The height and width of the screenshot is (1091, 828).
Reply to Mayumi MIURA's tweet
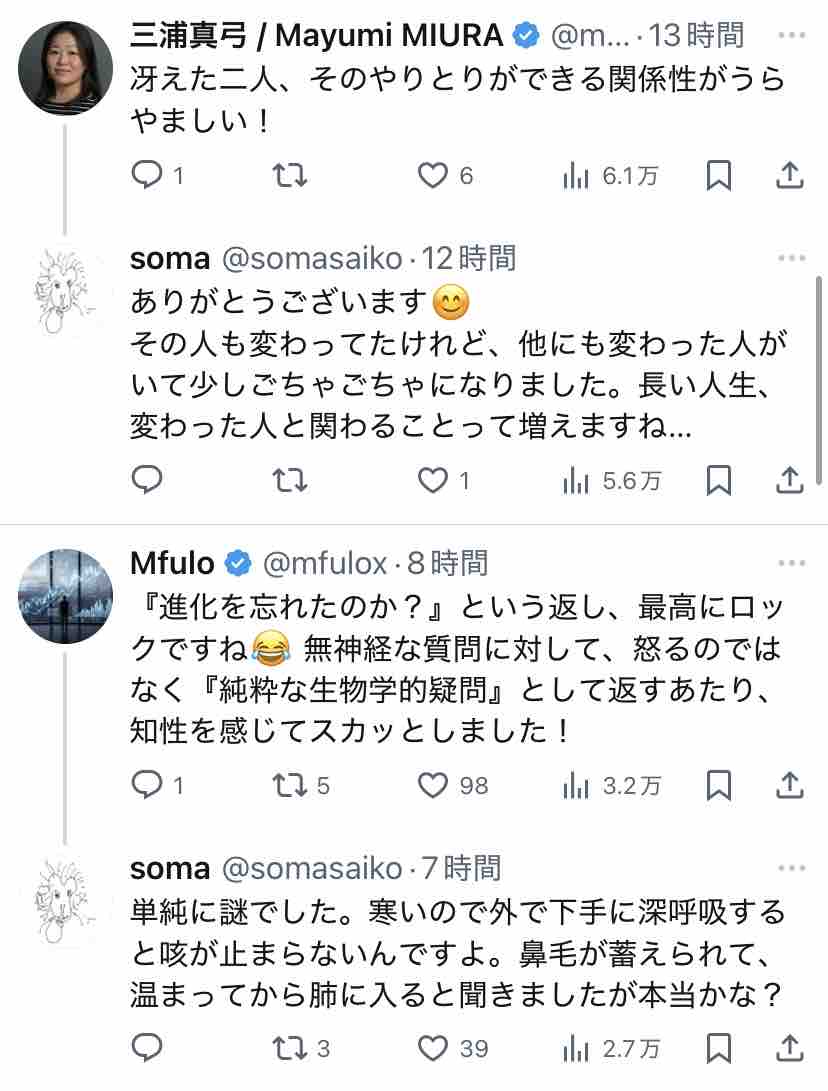(147, 176)
